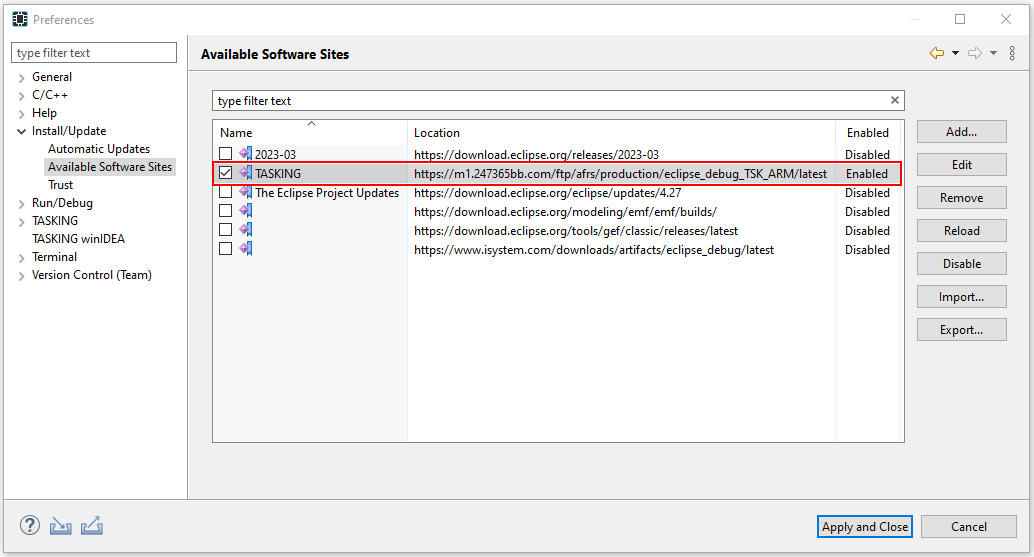Select Available Software Sites tree item
The height and width of the screenshot is (557, 1034).
tap(109, 167)
